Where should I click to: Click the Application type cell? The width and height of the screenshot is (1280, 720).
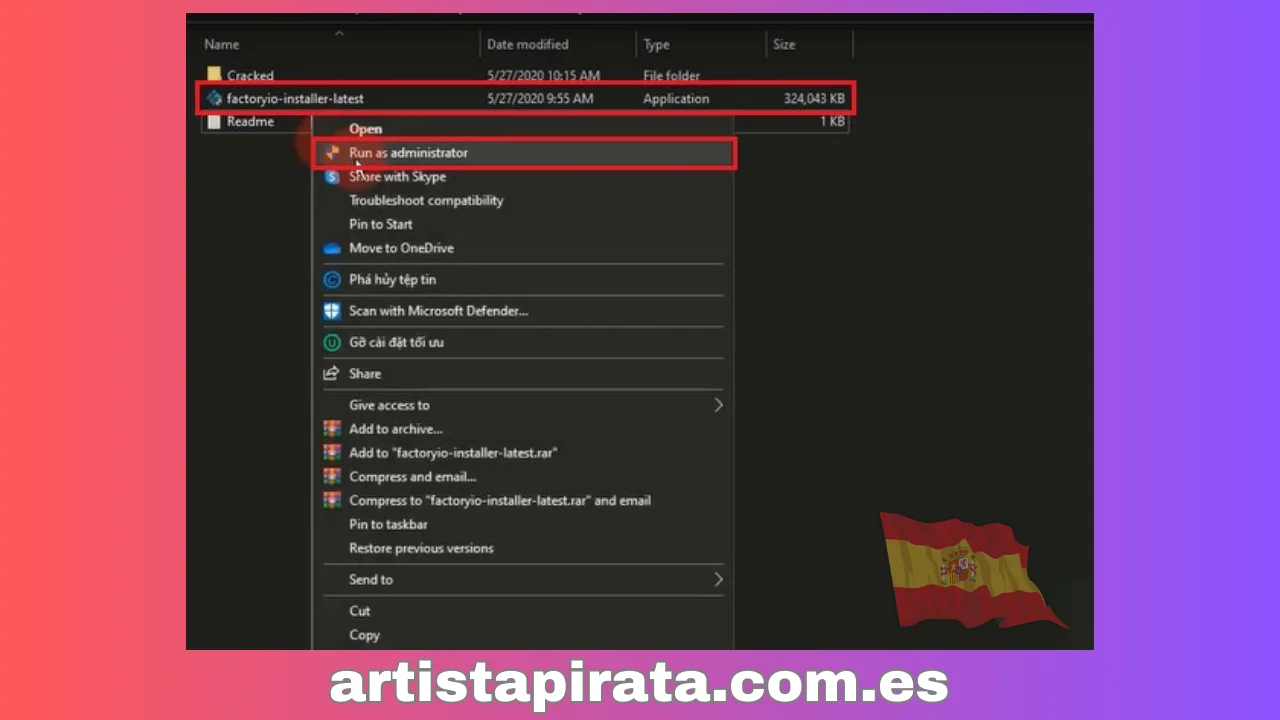tap(676, 98)
